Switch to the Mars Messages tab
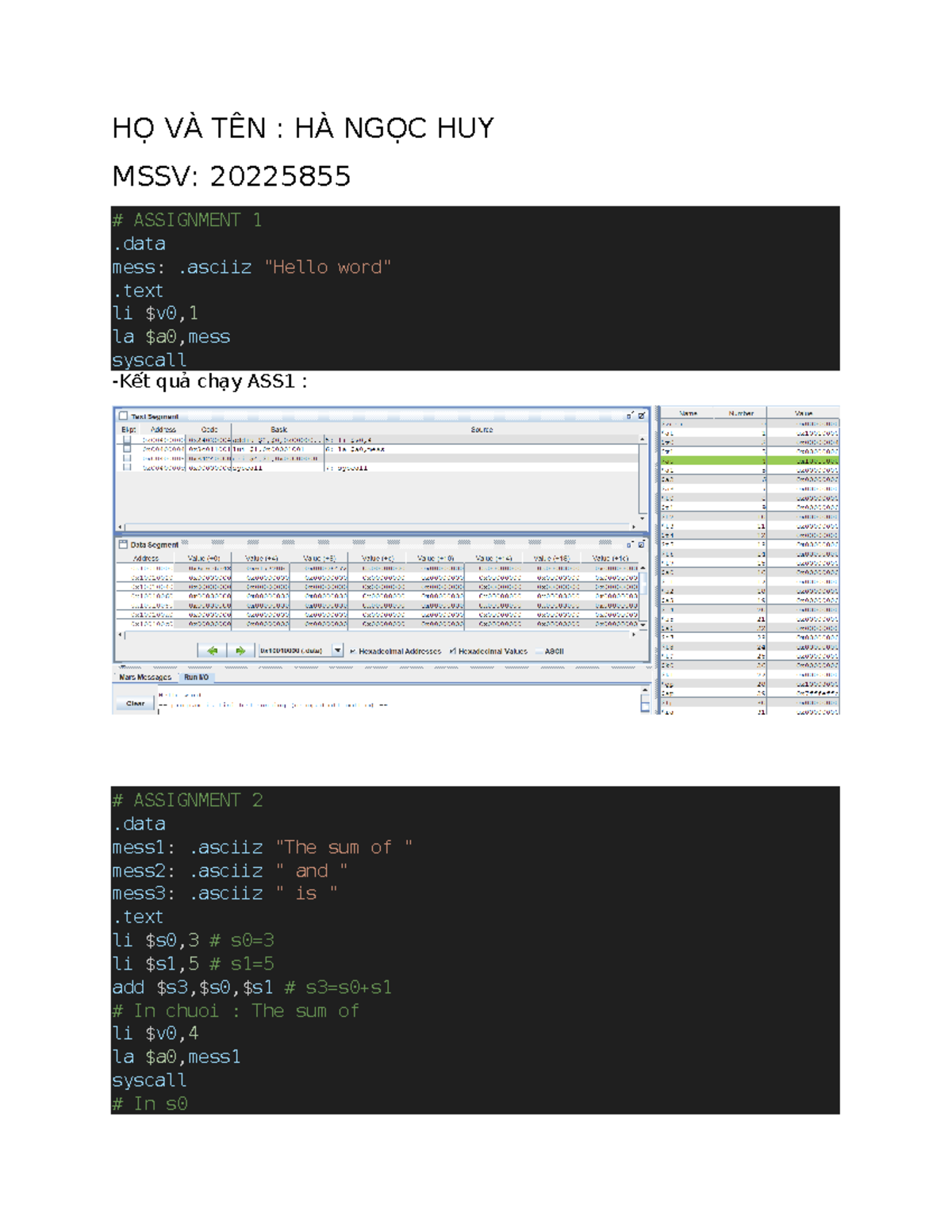952x1232 pixels. pos(147,676)
